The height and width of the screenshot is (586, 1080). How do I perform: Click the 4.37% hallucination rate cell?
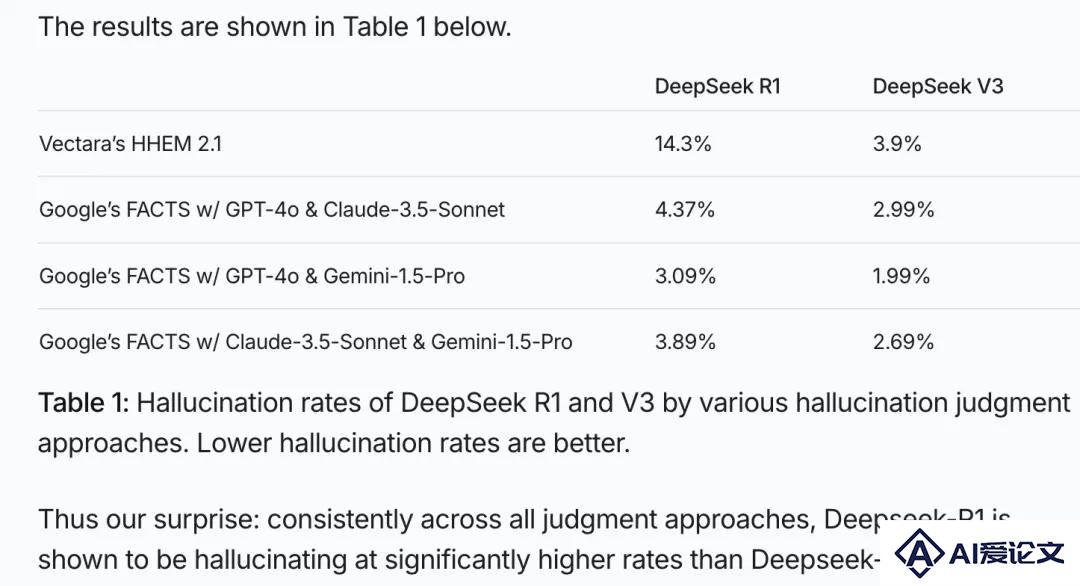coord(685,209)
